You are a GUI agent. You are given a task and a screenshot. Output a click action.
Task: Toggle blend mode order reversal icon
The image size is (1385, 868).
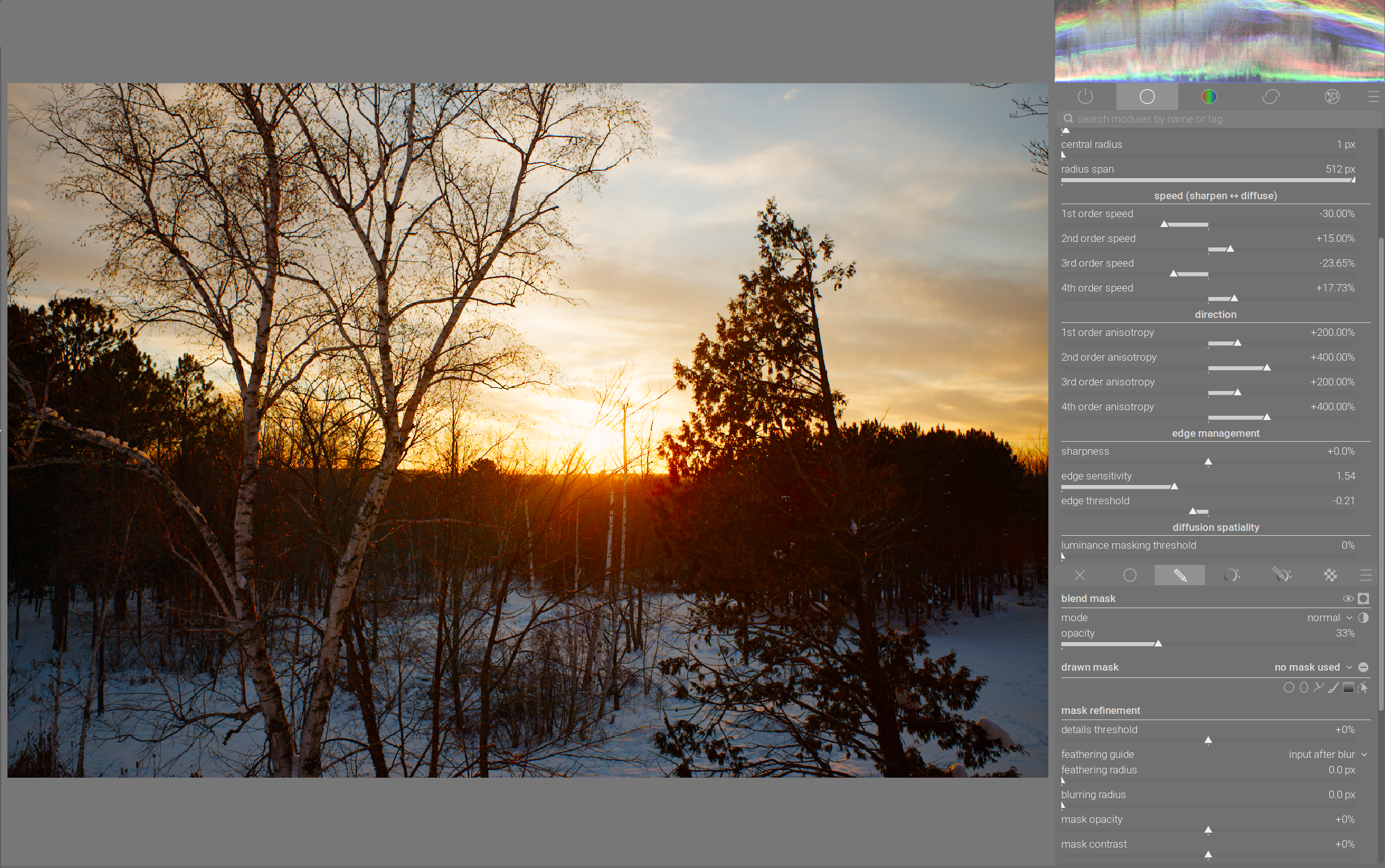click(x=1363, y=617)
